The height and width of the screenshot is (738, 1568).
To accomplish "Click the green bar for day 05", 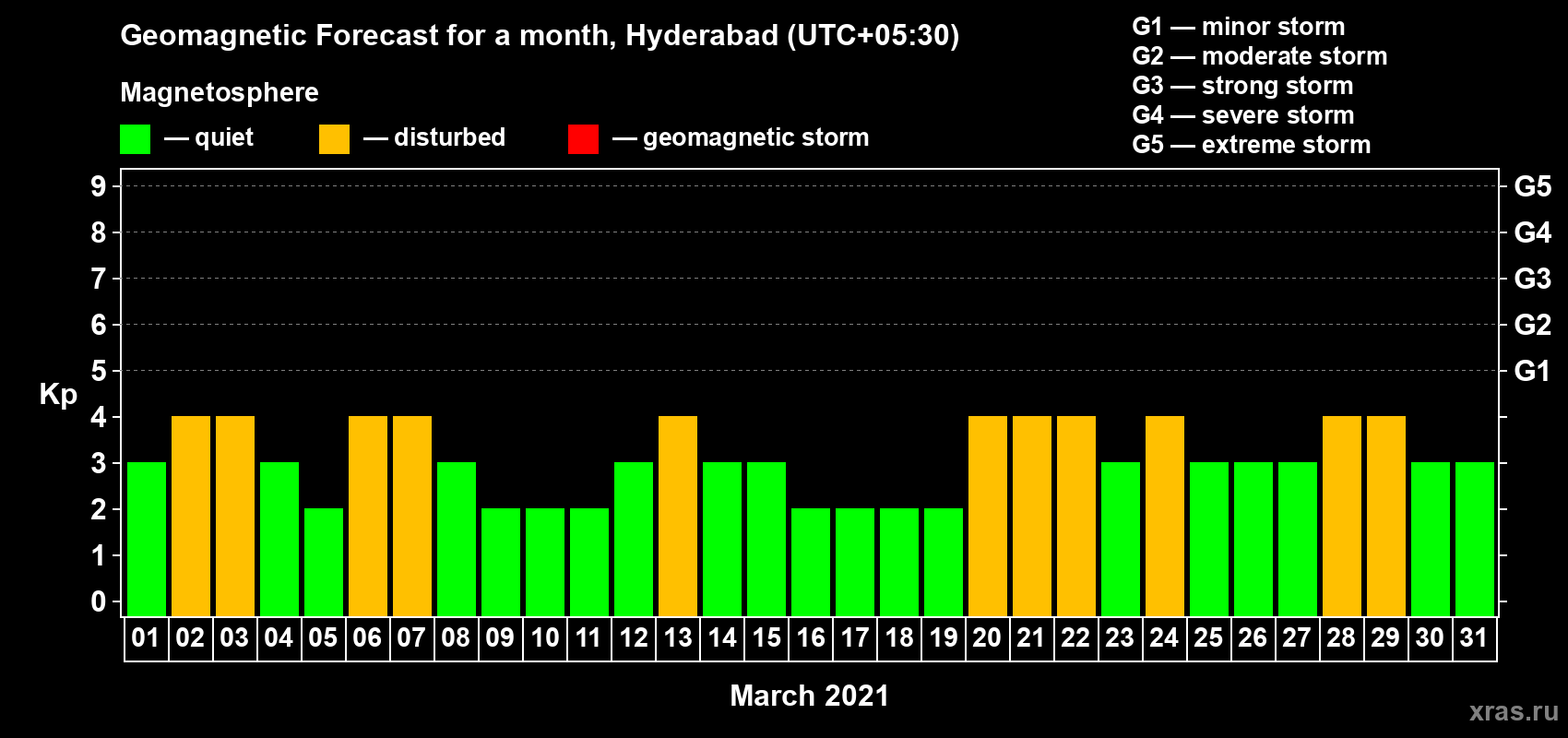I will coord(324,562).
